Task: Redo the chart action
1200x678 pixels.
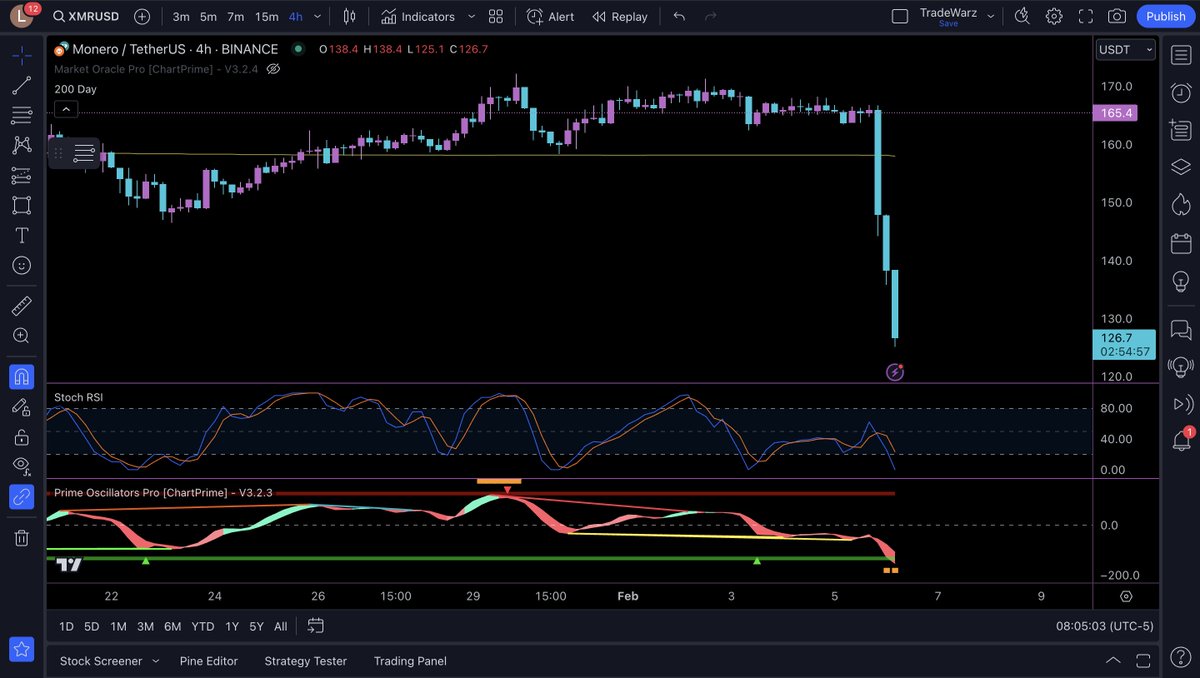Action: [711, 16]
